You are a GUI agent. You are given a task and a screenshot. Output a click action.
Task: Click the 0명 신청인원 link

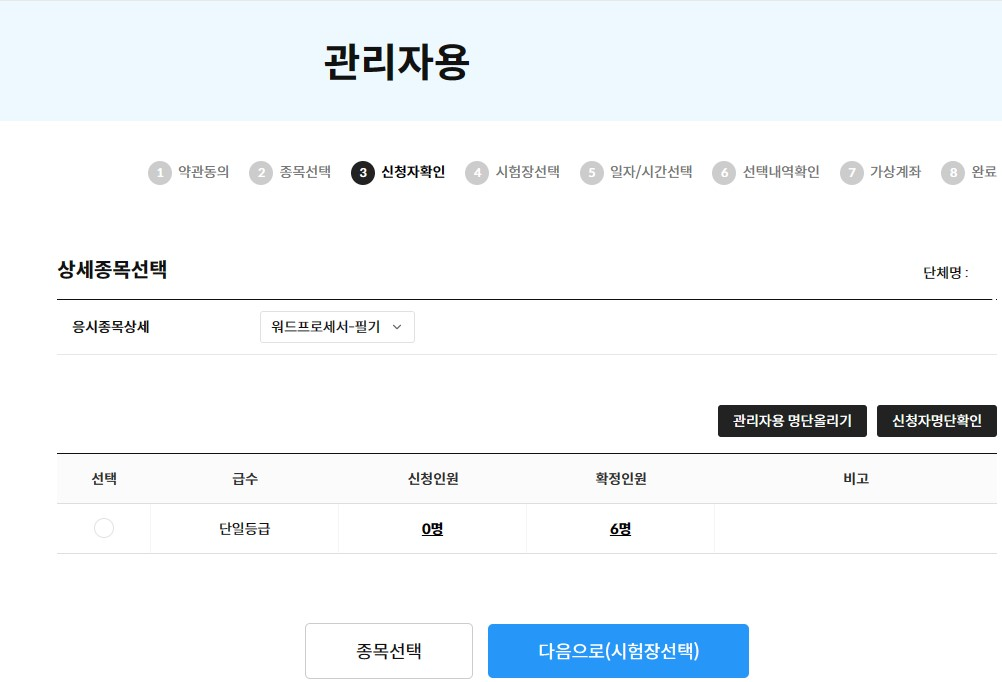(x=432, y=529)
